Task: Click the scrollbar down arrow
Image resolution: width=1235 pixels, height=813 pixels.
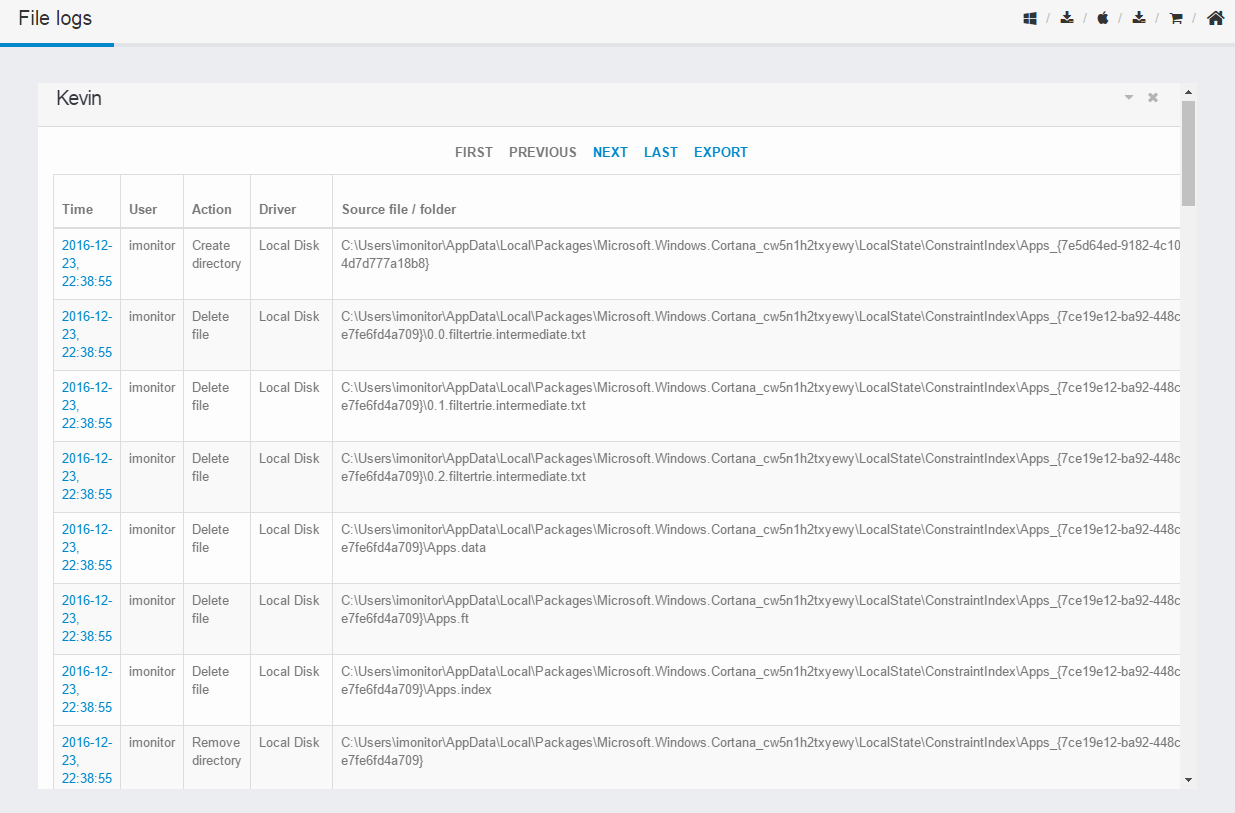Action: [1188, 779]
